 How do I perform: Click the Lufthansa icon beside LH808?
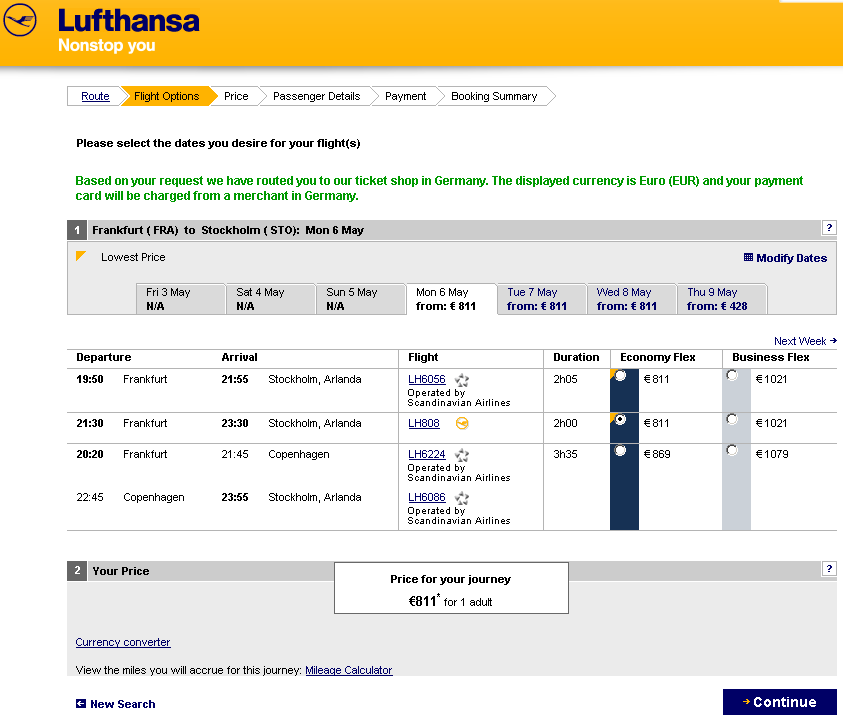tap(462, 424)
